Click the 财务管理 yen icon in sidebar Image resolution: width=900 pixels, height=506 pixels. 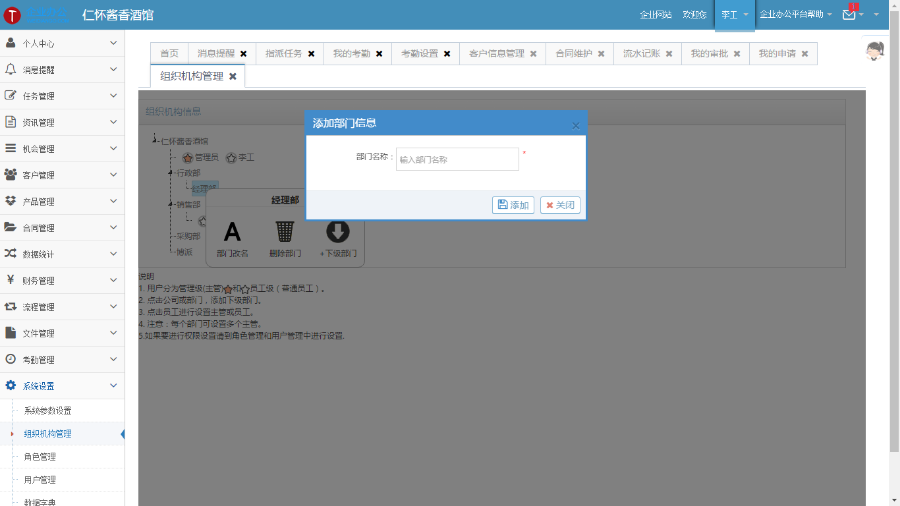click(10, 280)
